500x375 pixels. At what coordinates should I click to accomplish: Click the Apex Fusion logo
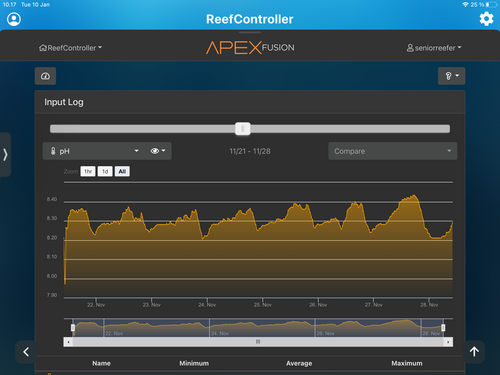pos(250,48)
